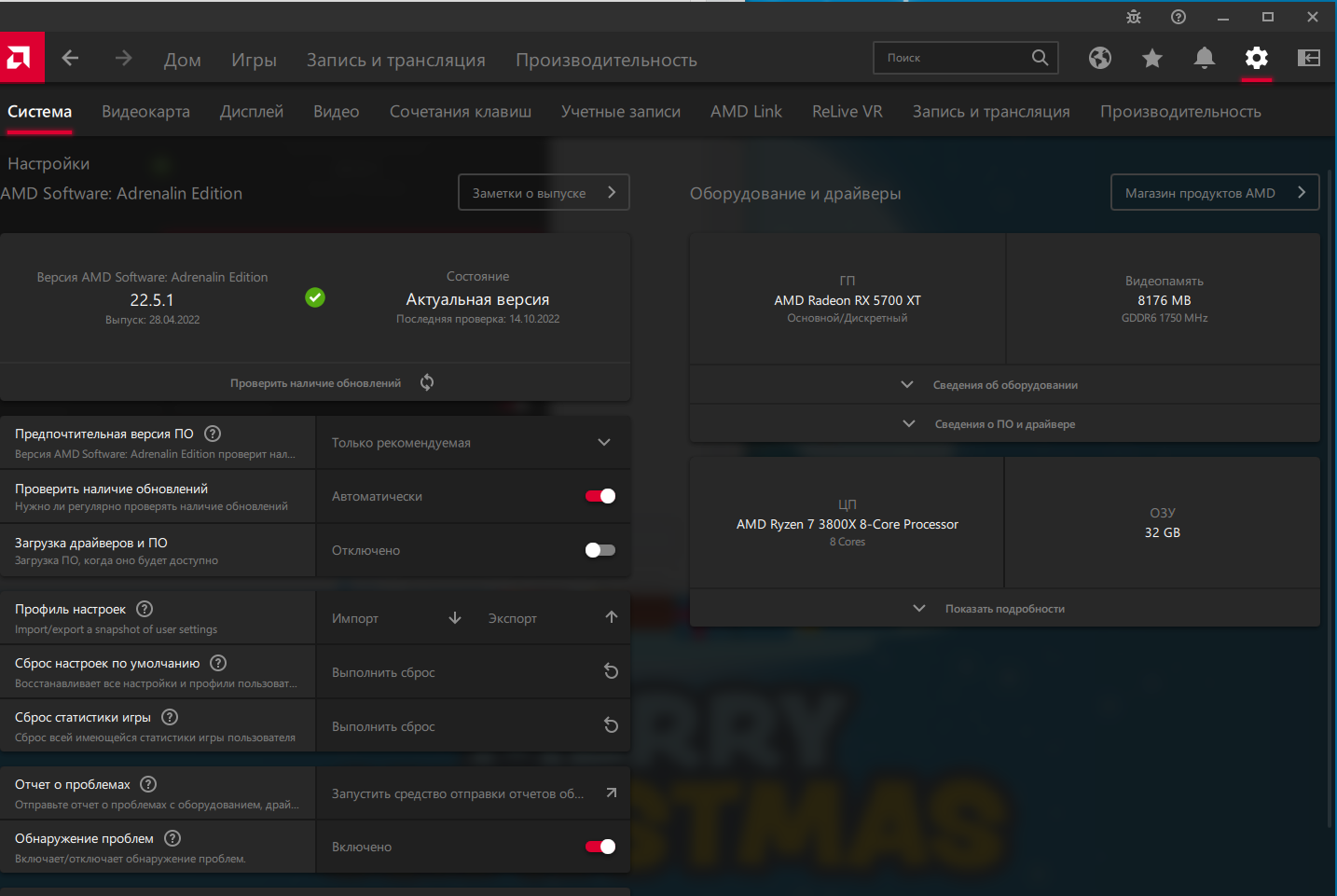Open top Запись и трансляция menu
Image resolution: width=1337 pixels, height=896 pixels.
(396, 60)
